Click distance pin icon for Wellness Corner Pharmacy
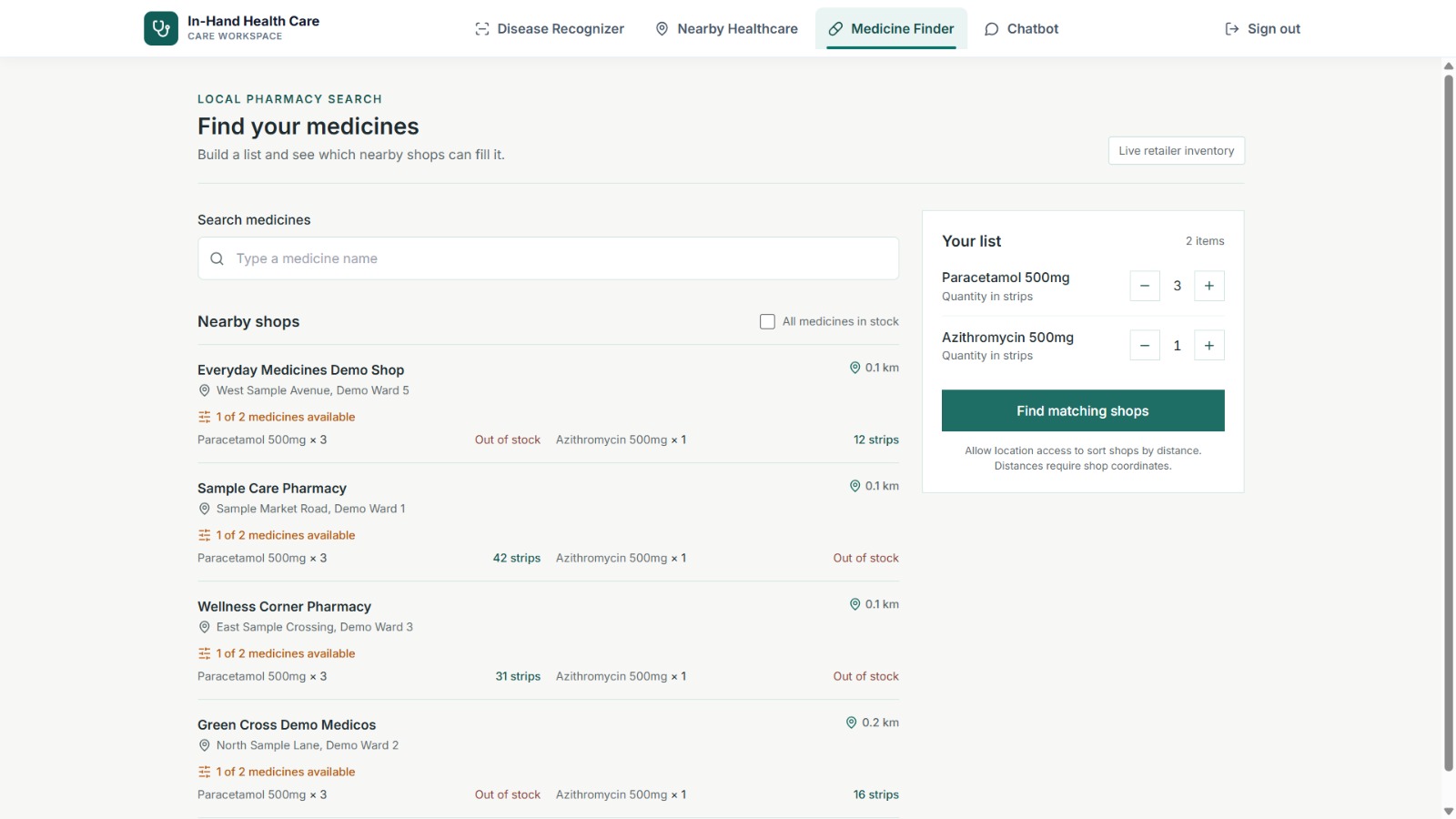The width and height of the screenshot is (1456, 819). click(854, 604)
